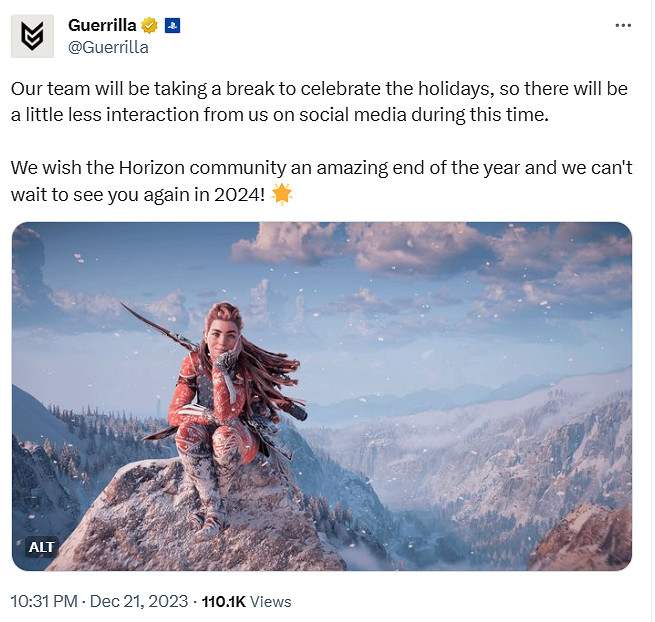Open the Guerrilla display name link

(102, 25)
